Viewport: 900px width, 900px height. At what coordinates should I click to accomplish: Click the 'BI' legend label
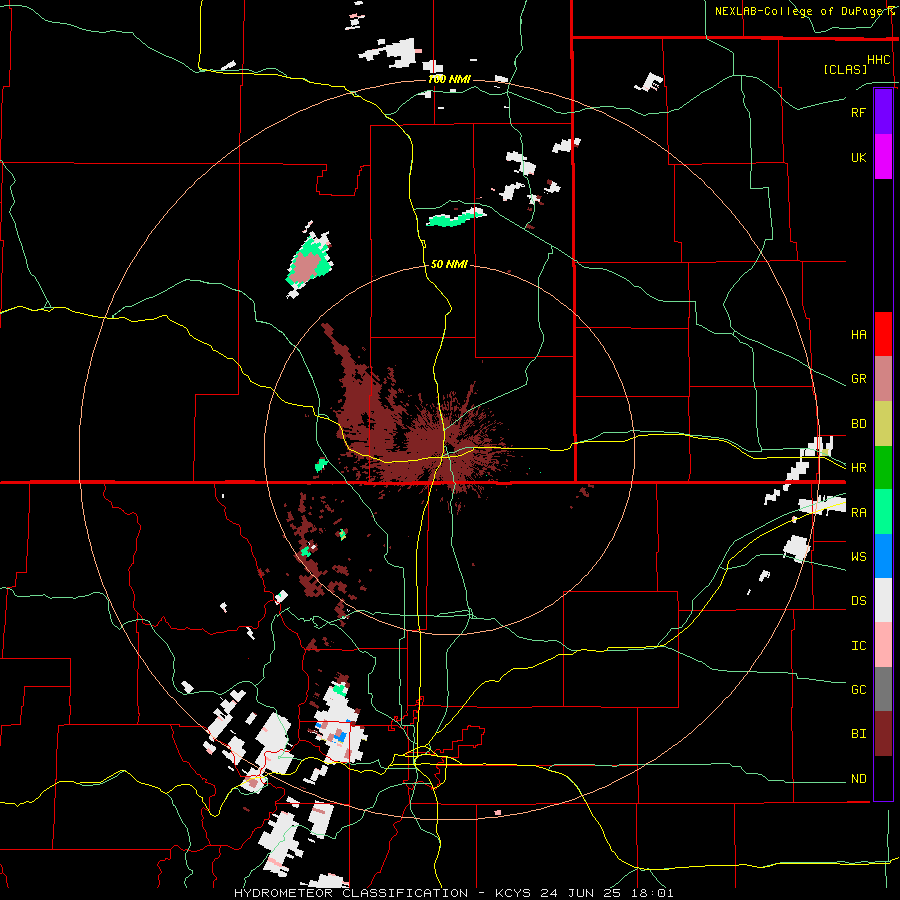(858, 734)
